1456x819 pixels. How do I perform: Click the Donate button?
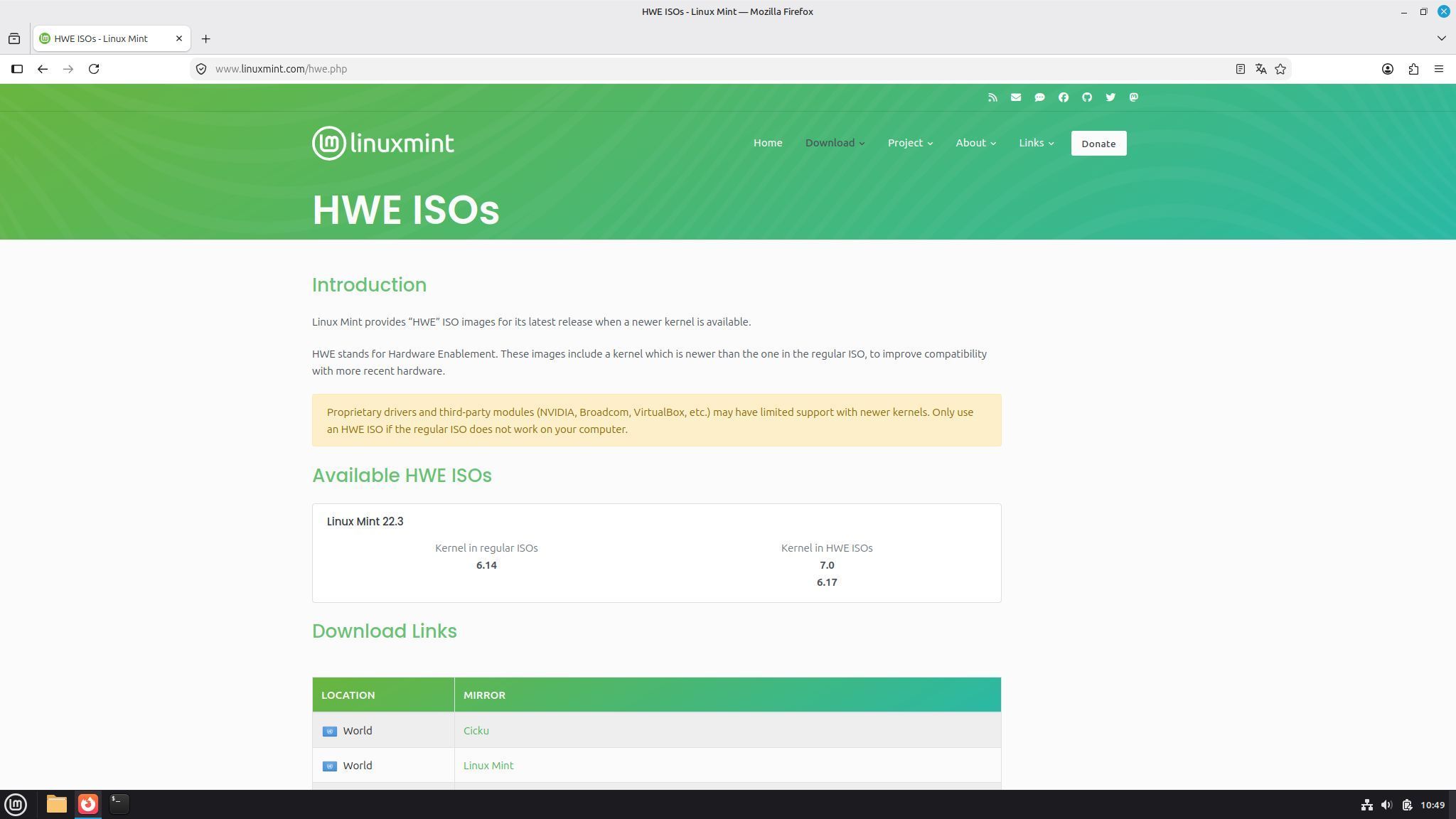tap(1098, 144)
